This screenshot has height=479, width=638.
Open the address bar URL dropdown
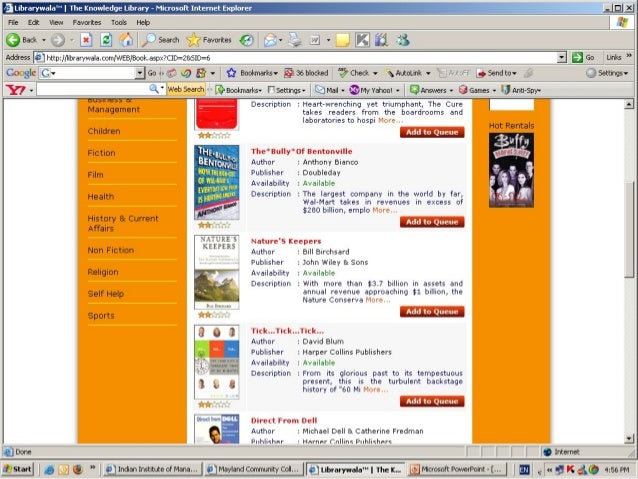pos(562,57)
